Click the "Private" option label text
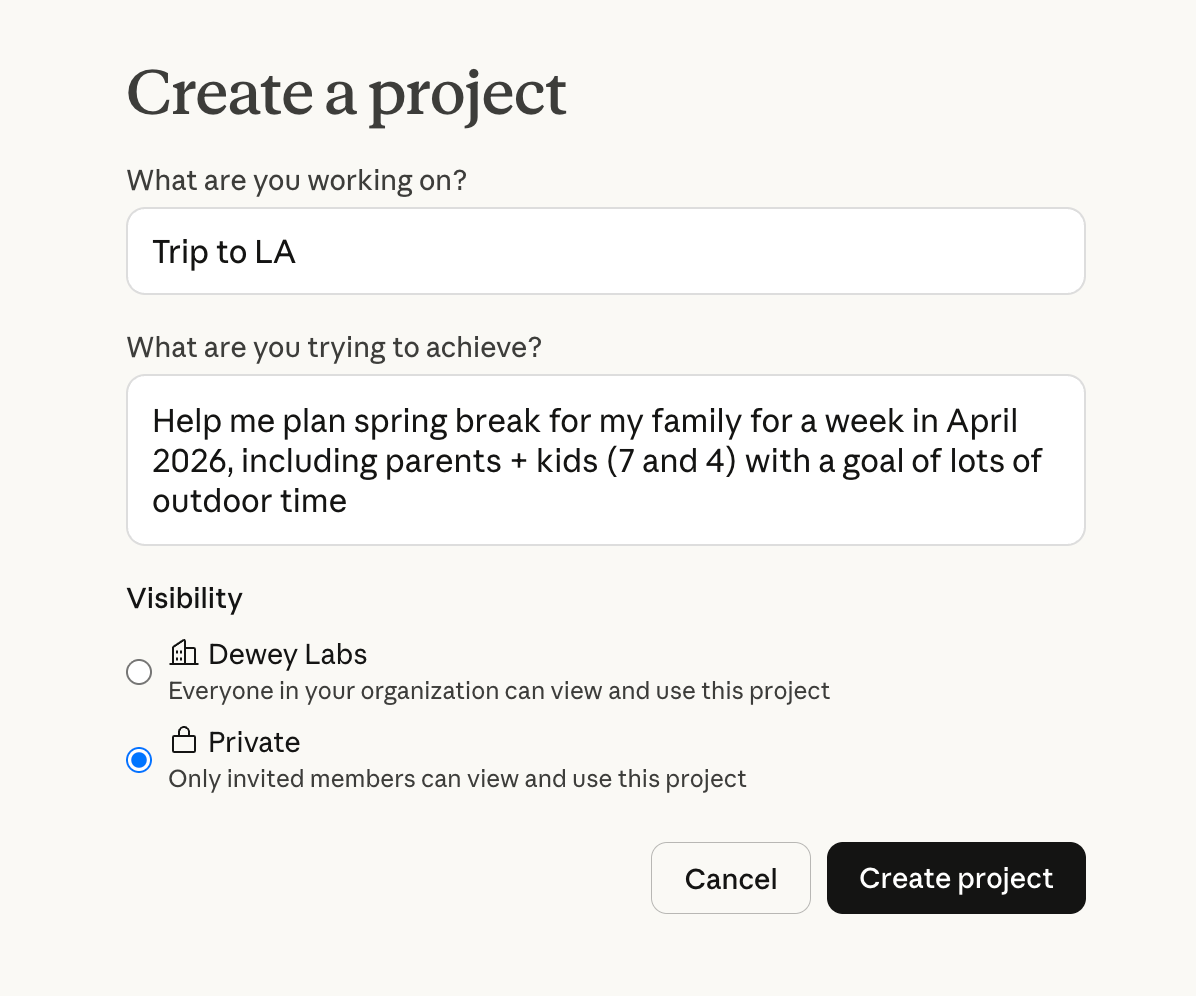The height and width of the screenshot is (996, 1196). click(x=254, y=742)
